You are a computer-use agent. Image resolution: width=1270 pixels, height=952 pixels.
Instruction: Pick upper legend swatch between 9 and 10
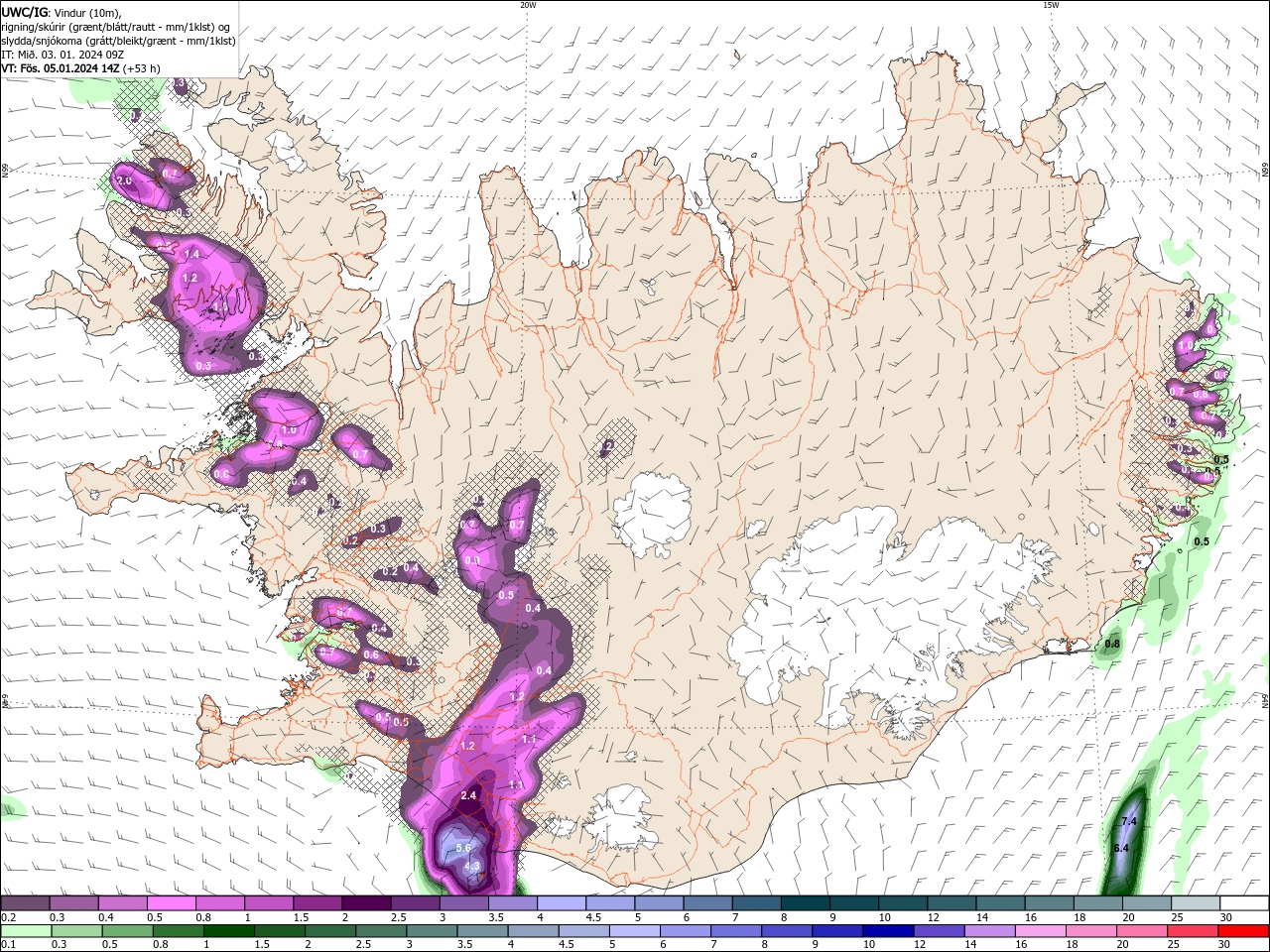click(853, 903)
